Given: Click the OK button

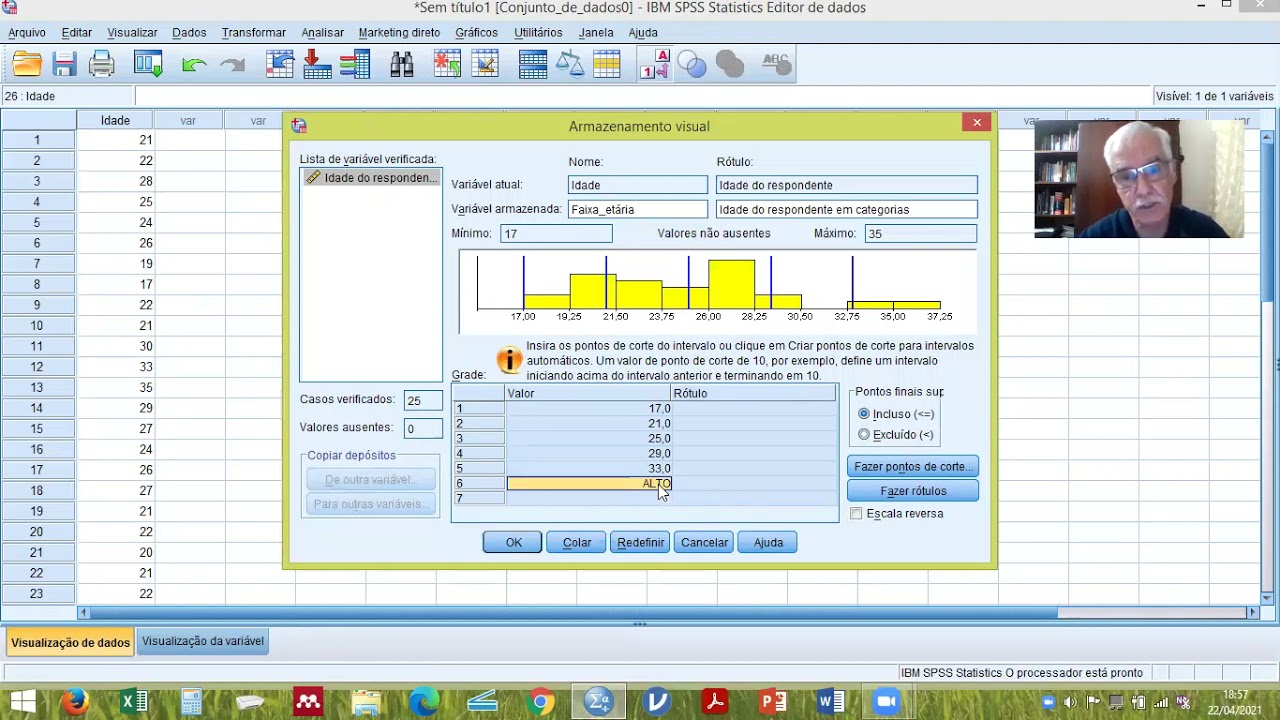Looking at the screenshot, I should [513, 542].
